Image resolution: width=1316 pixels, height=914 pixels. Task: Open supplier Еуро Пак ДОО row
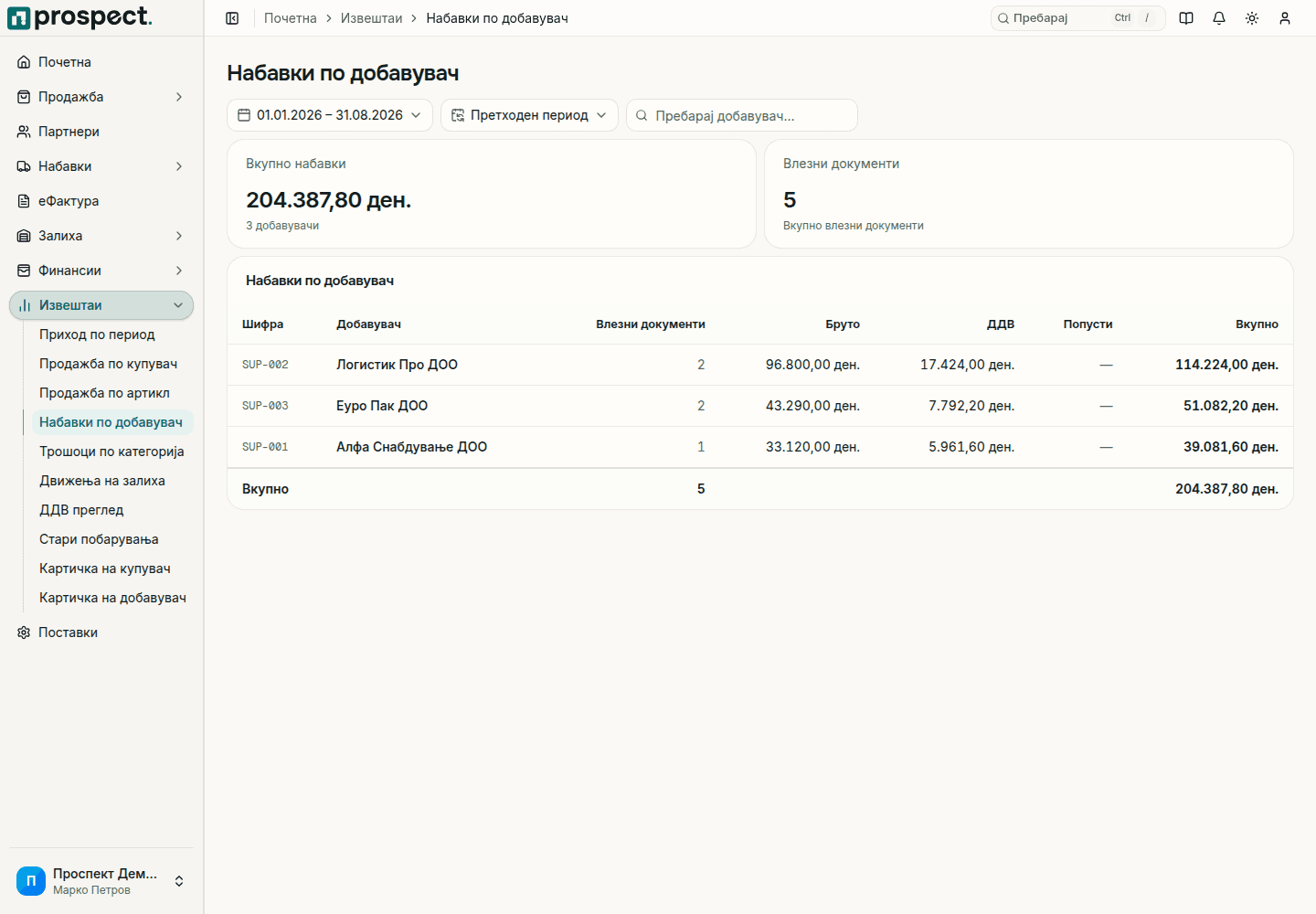point(760,406)
